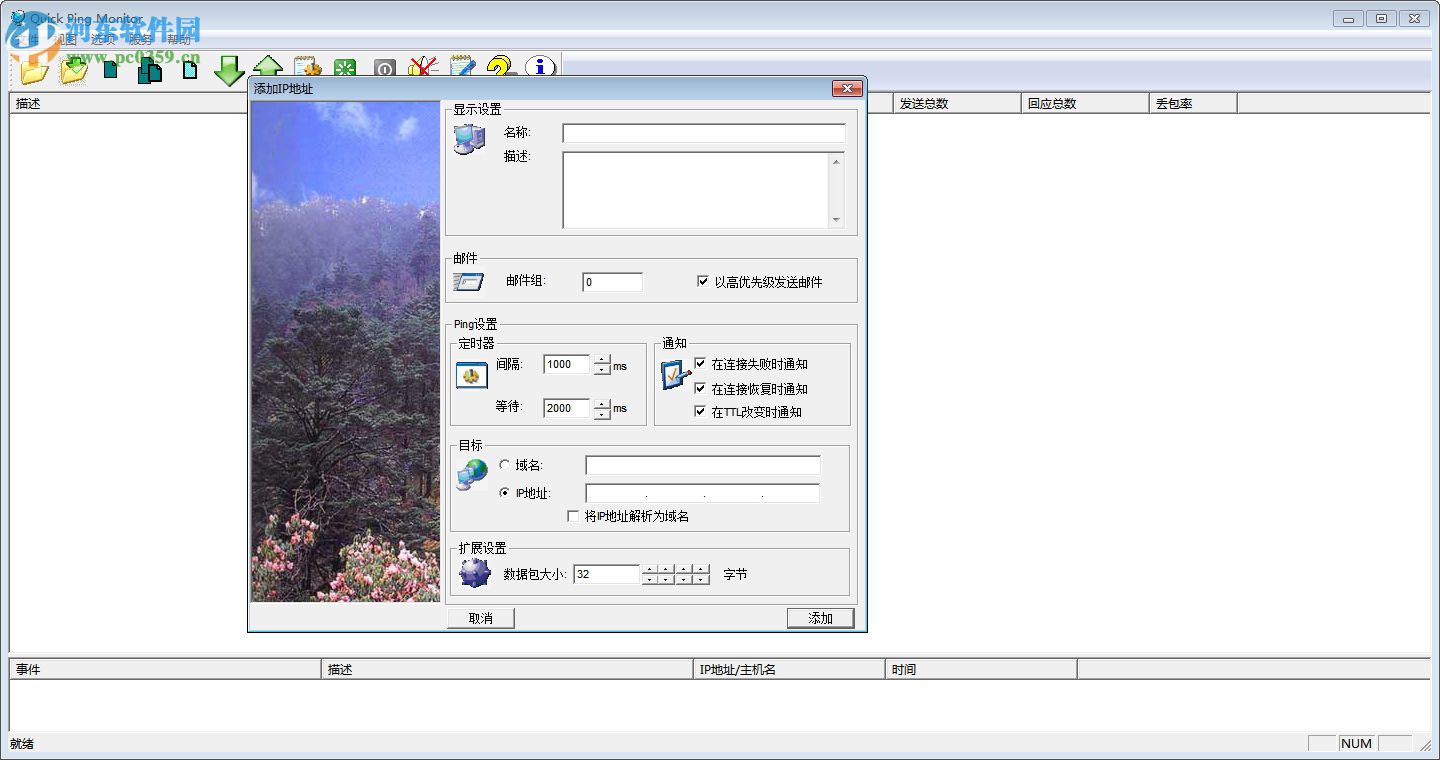This screenshot has width=1440, height=760.
Task: Click the yellow question-mark help icon
Action: coord(500,68)
